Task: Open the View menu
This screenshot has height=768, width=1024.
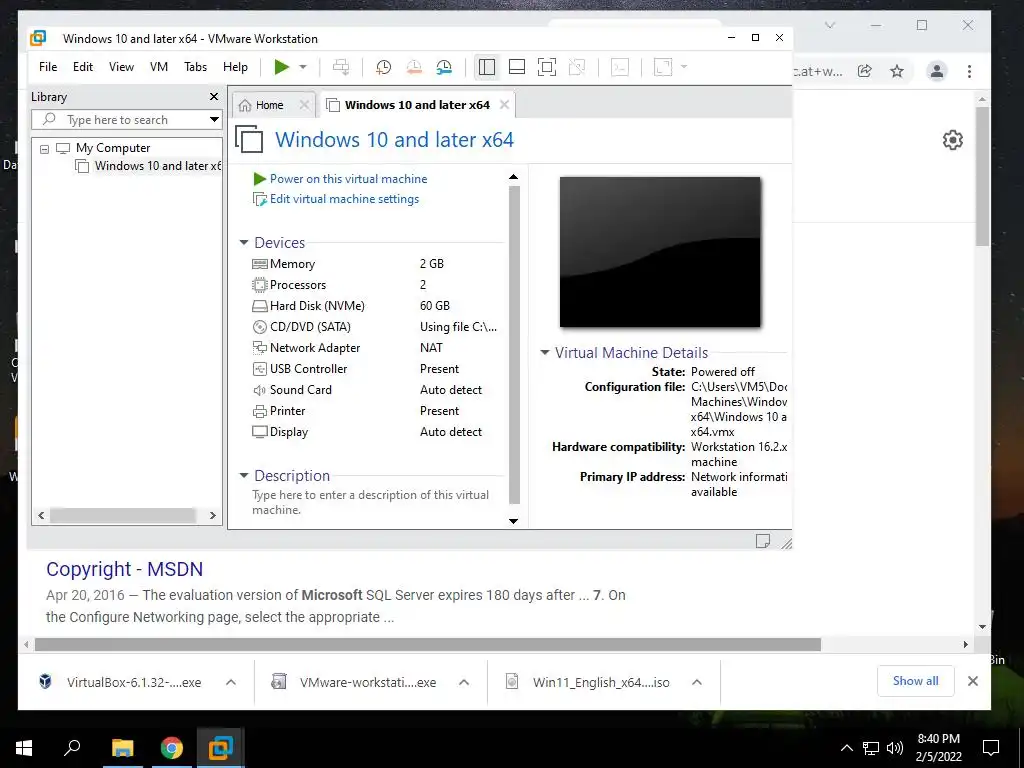Action: coord(121,67)
